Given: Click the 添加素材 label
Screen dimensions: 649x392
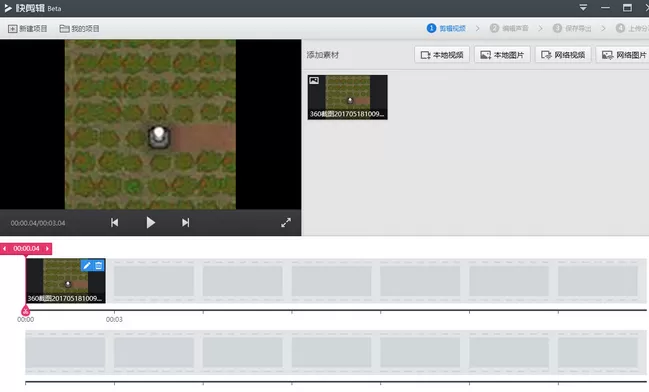Looking at the screenshot, I should pos(323,55).
